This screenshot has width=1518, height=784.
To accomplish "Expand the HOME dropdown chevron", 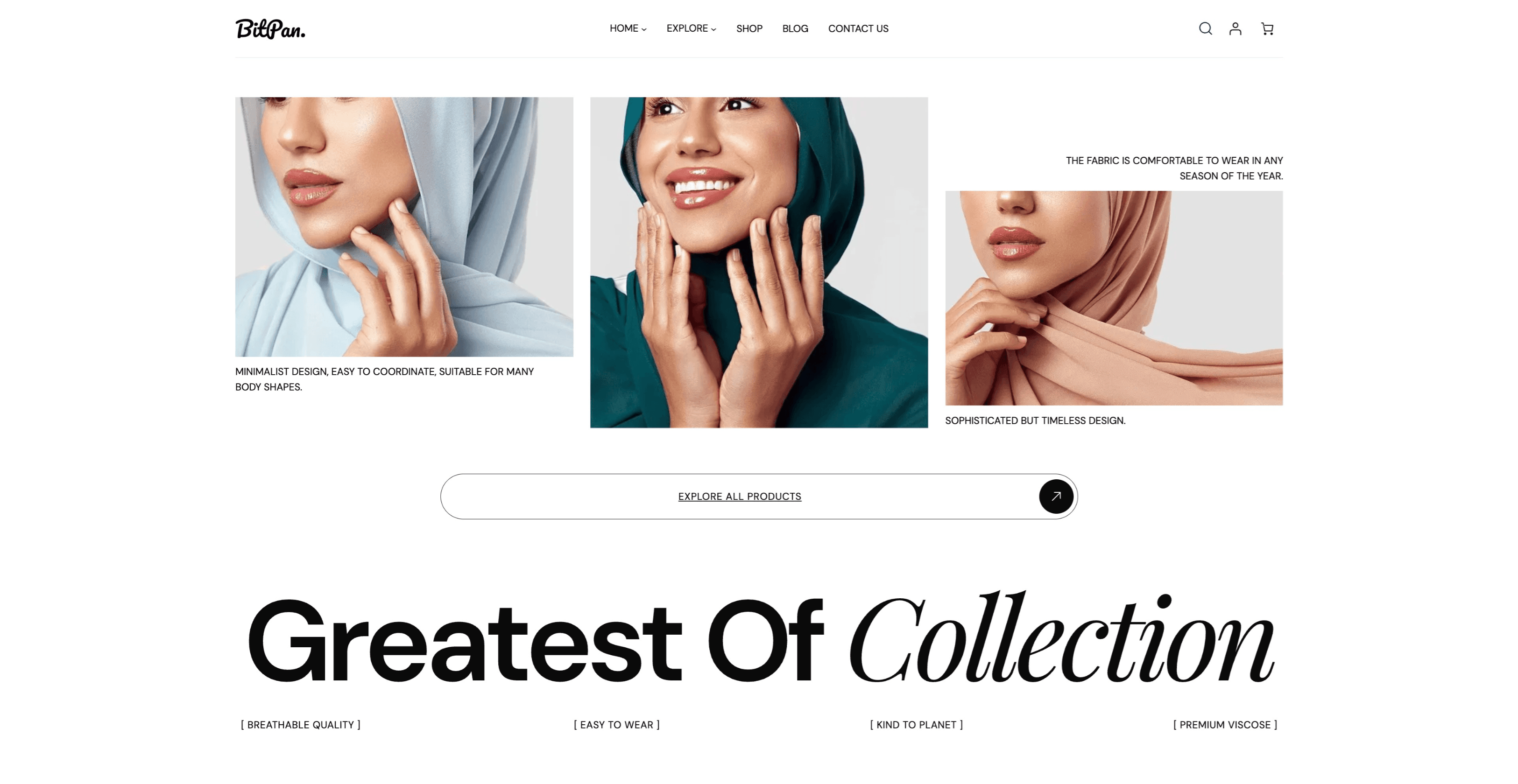I will [x=644, y=29].
